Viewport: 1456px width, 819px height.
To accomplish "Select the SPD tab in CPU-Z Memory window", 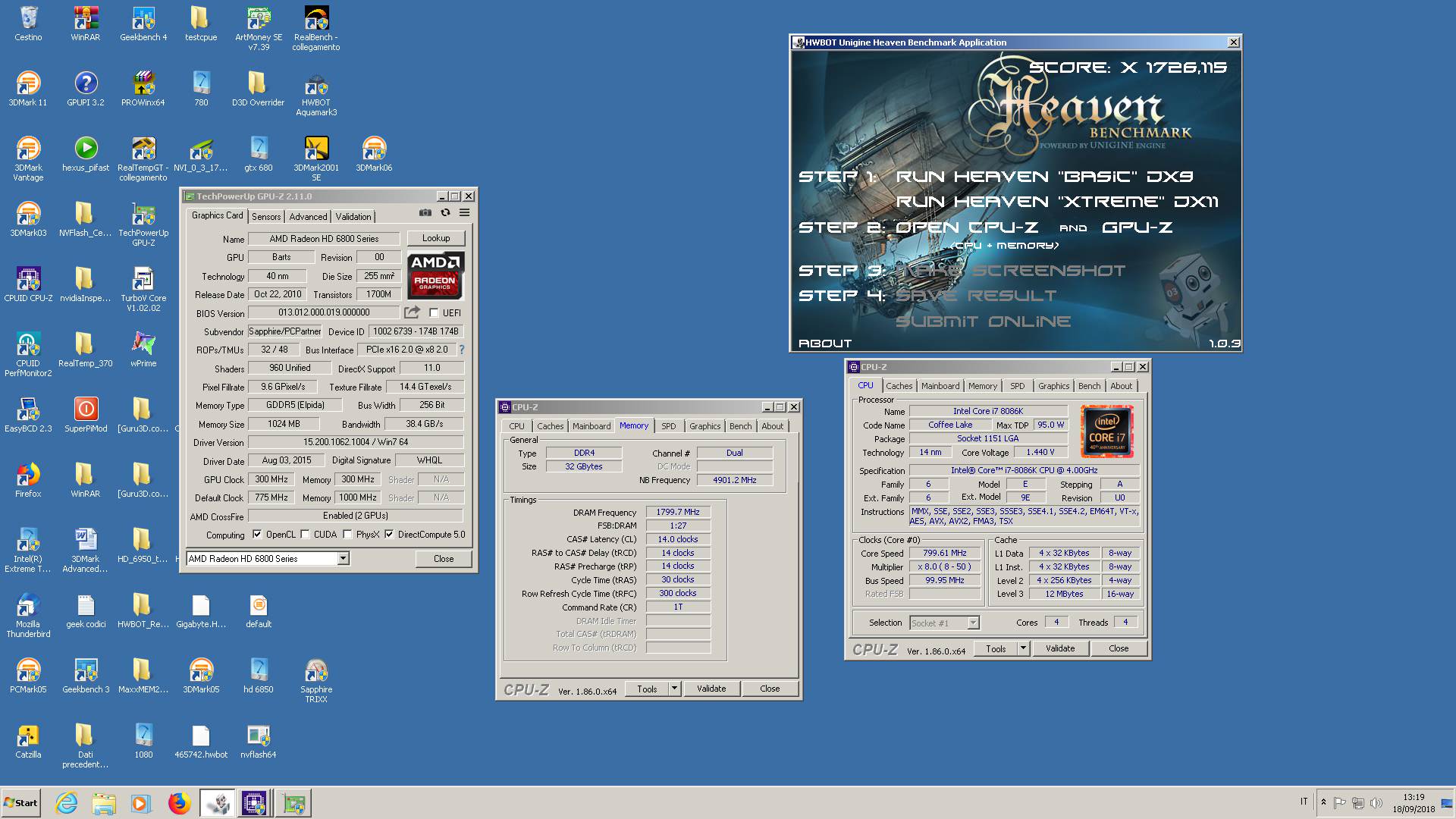I will pyautogui.click(x=668, y=426).
